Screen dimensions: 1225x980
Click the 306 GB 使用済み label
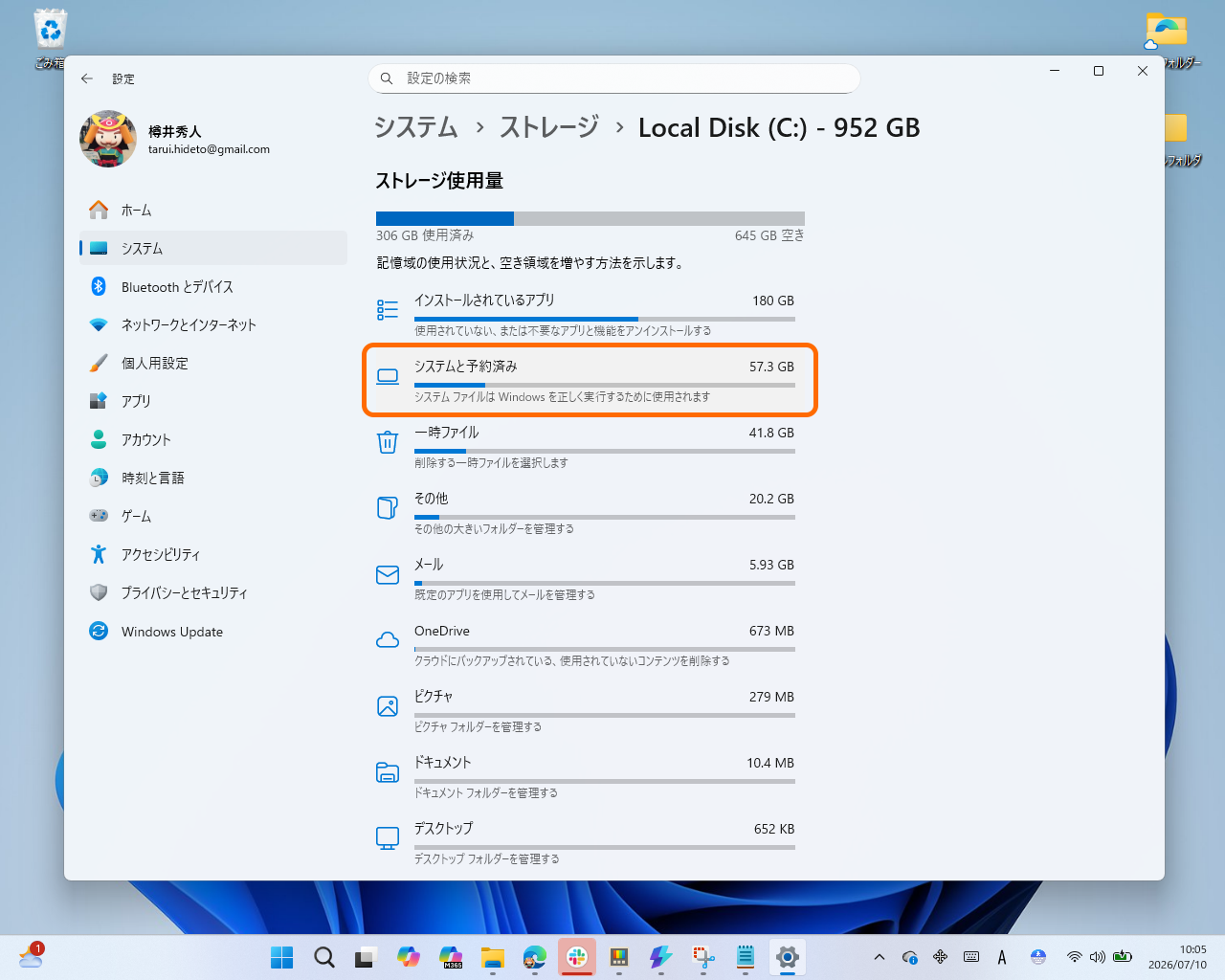click(x=425, y=235)
